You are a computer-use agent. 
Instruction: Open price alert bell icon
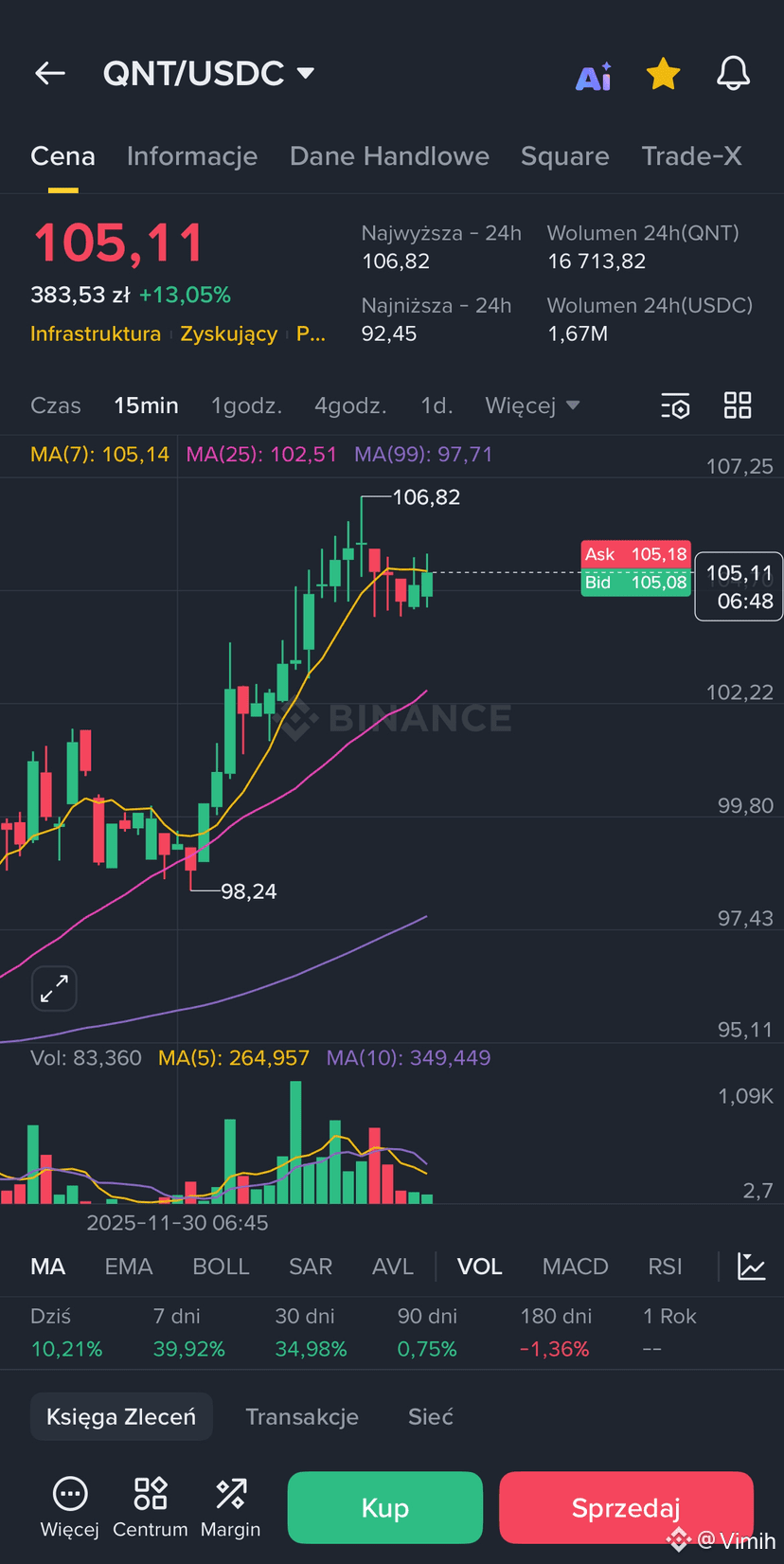pyautogui.click(x=733, y=73)
